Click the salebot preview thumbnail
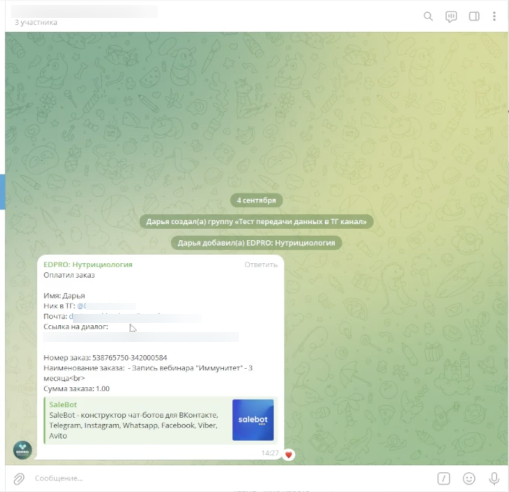The width and height of the screenshot is (509, 492). click(x=253, y=420)
